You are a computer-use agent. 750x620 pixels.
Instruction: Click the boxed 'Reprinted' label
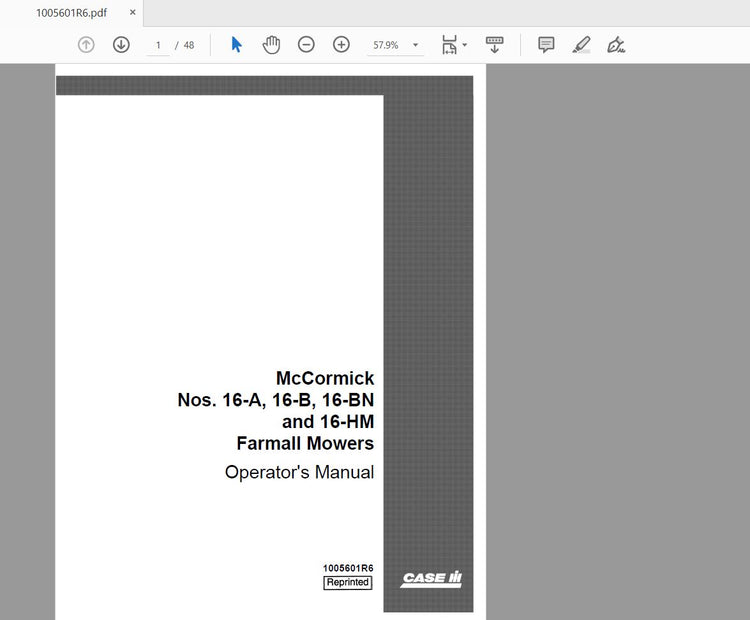click(x=348, y=582)
